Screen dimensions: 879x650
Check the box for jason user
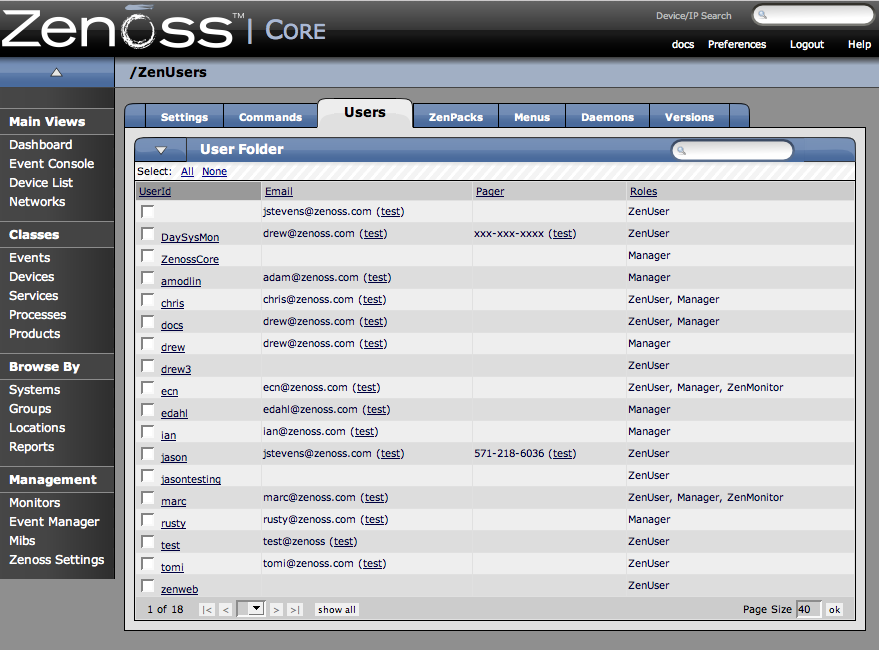pyautogui.click(x=147, y=453)
